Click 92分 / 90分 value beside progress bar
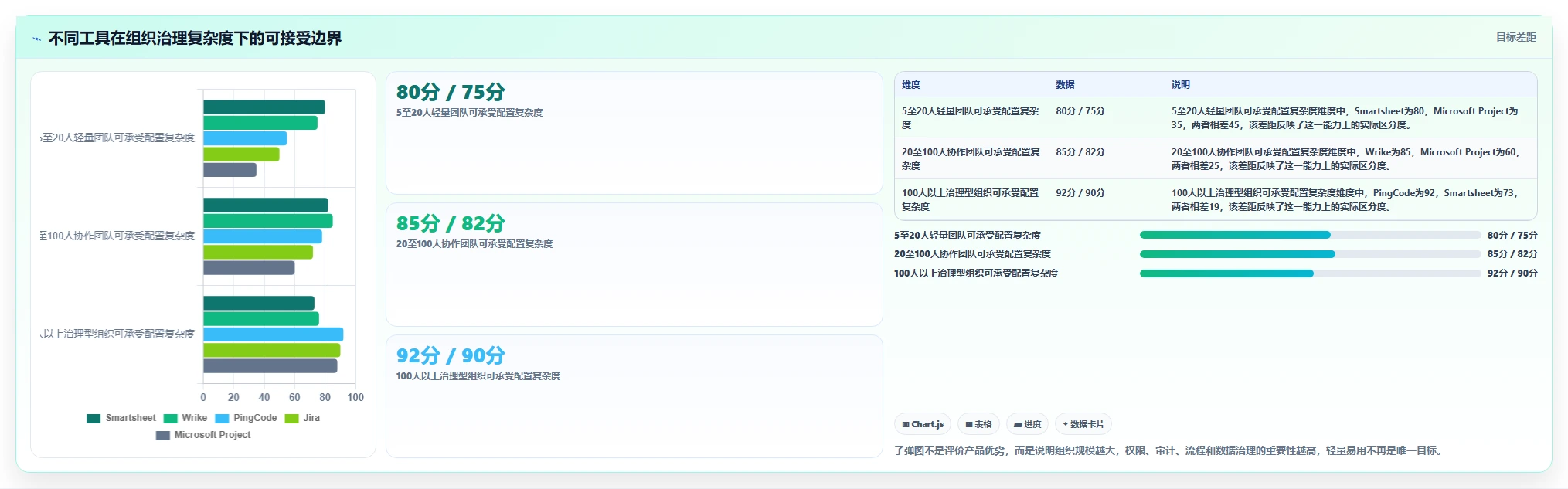Image resolution: width=1568 pixels, height=489 pixels. click(1512, 273)
